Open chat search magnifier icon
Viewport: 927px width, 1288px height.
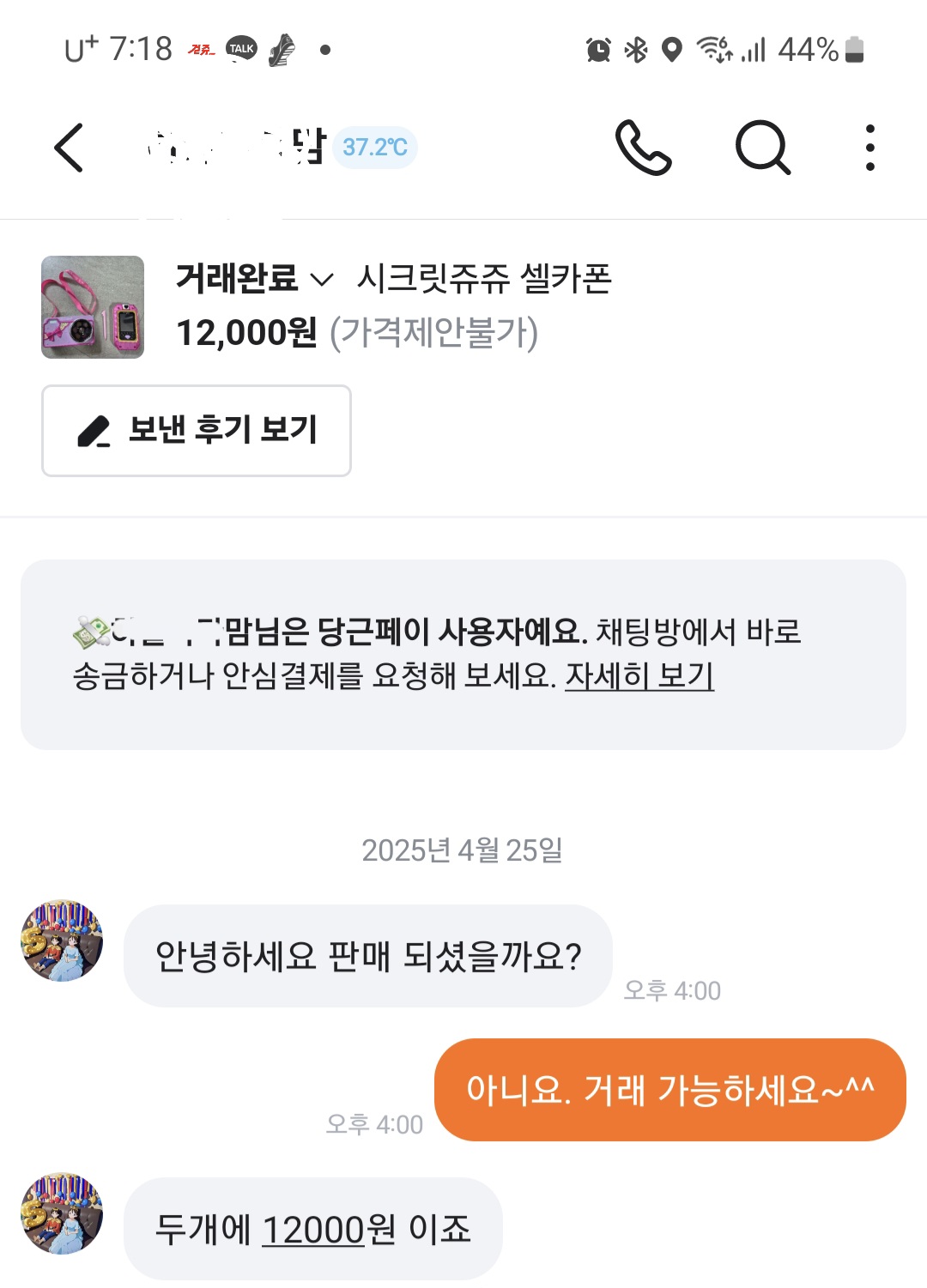pos(762,148)
